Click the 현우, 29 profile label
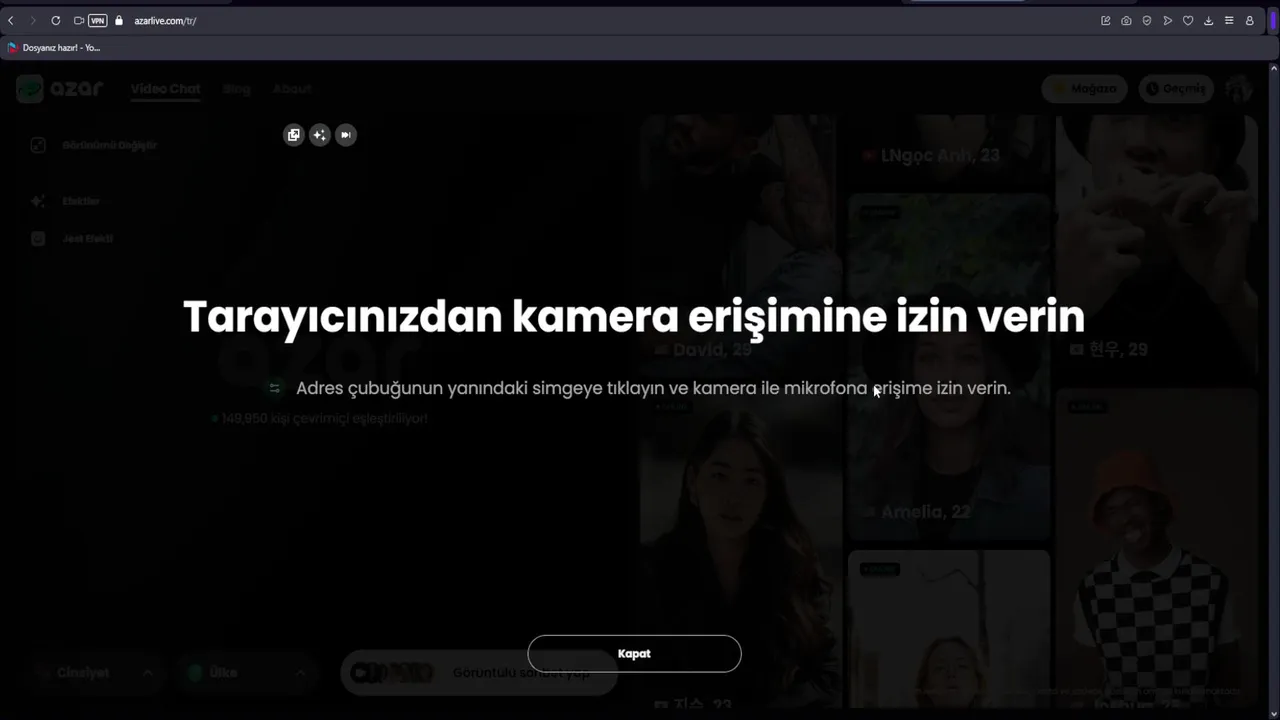1280x720 pixels. coord(1108,349)
